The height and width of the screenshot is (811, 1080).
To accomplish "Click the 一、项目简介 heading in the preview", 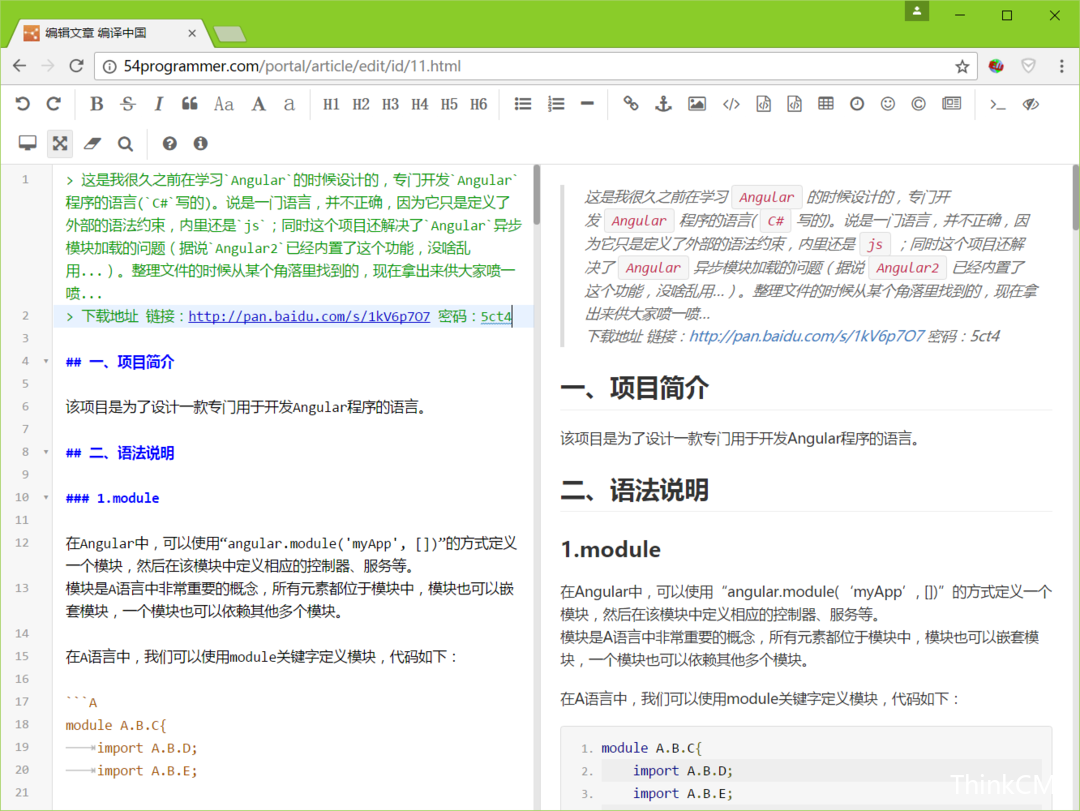I will 634,389.
